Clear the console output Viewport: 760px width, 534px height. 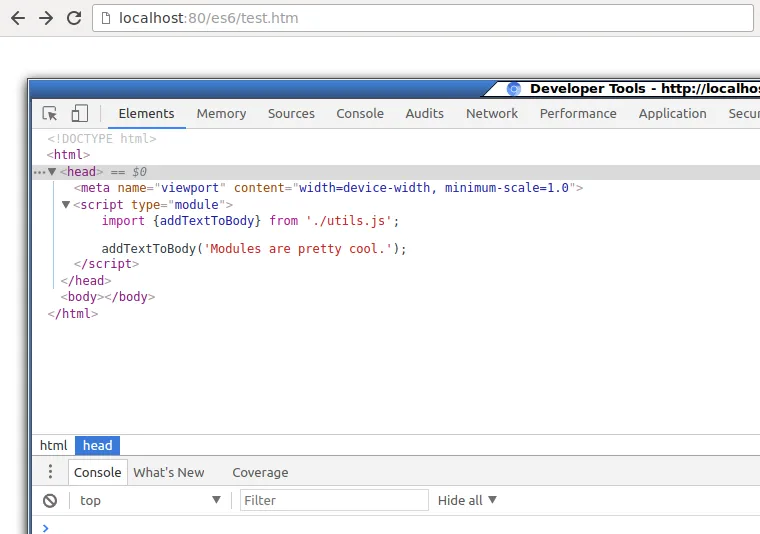point(50,501)
